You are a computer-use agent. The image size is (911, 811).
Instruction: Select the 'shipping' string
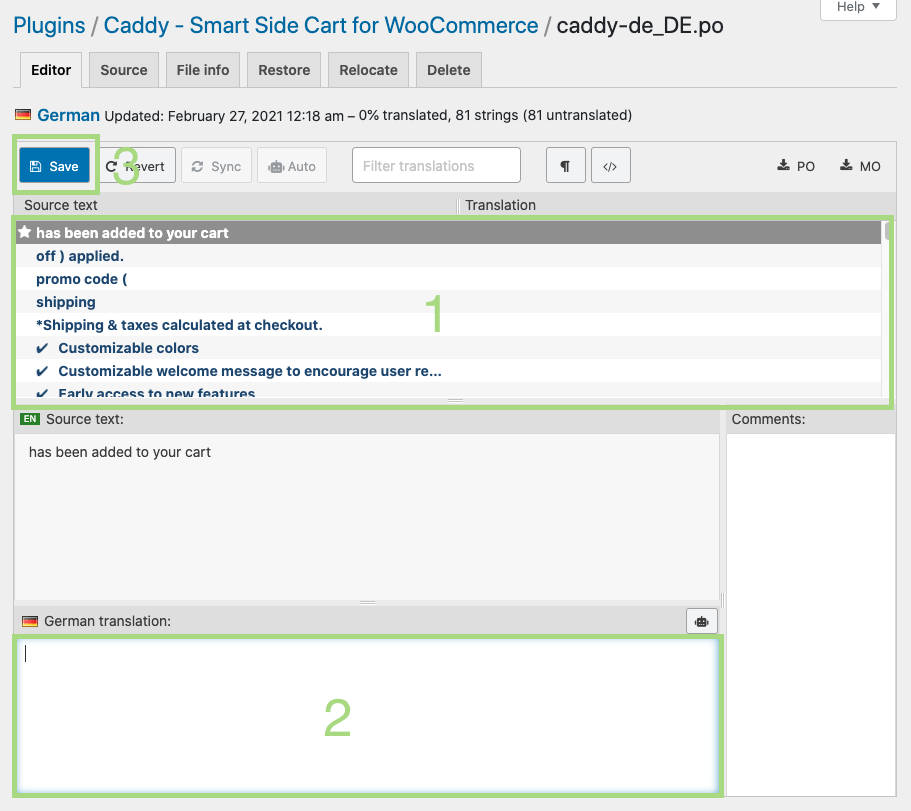click(x=449, y=302)
